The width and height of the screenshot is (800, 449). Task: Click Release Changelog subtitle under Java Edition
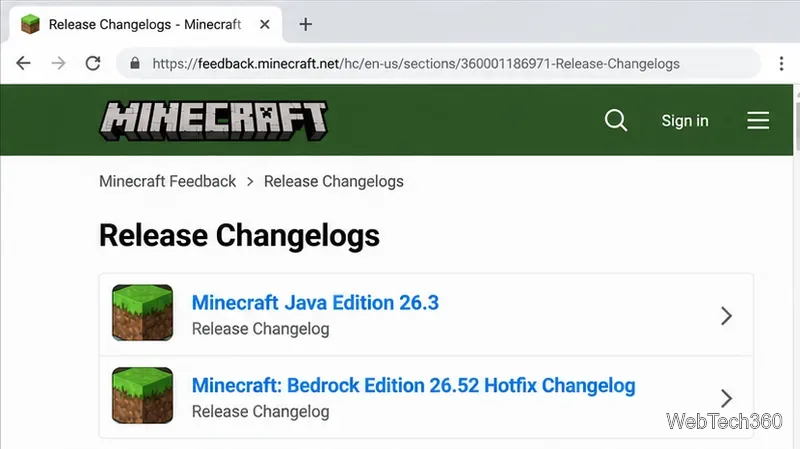point(260,329)
